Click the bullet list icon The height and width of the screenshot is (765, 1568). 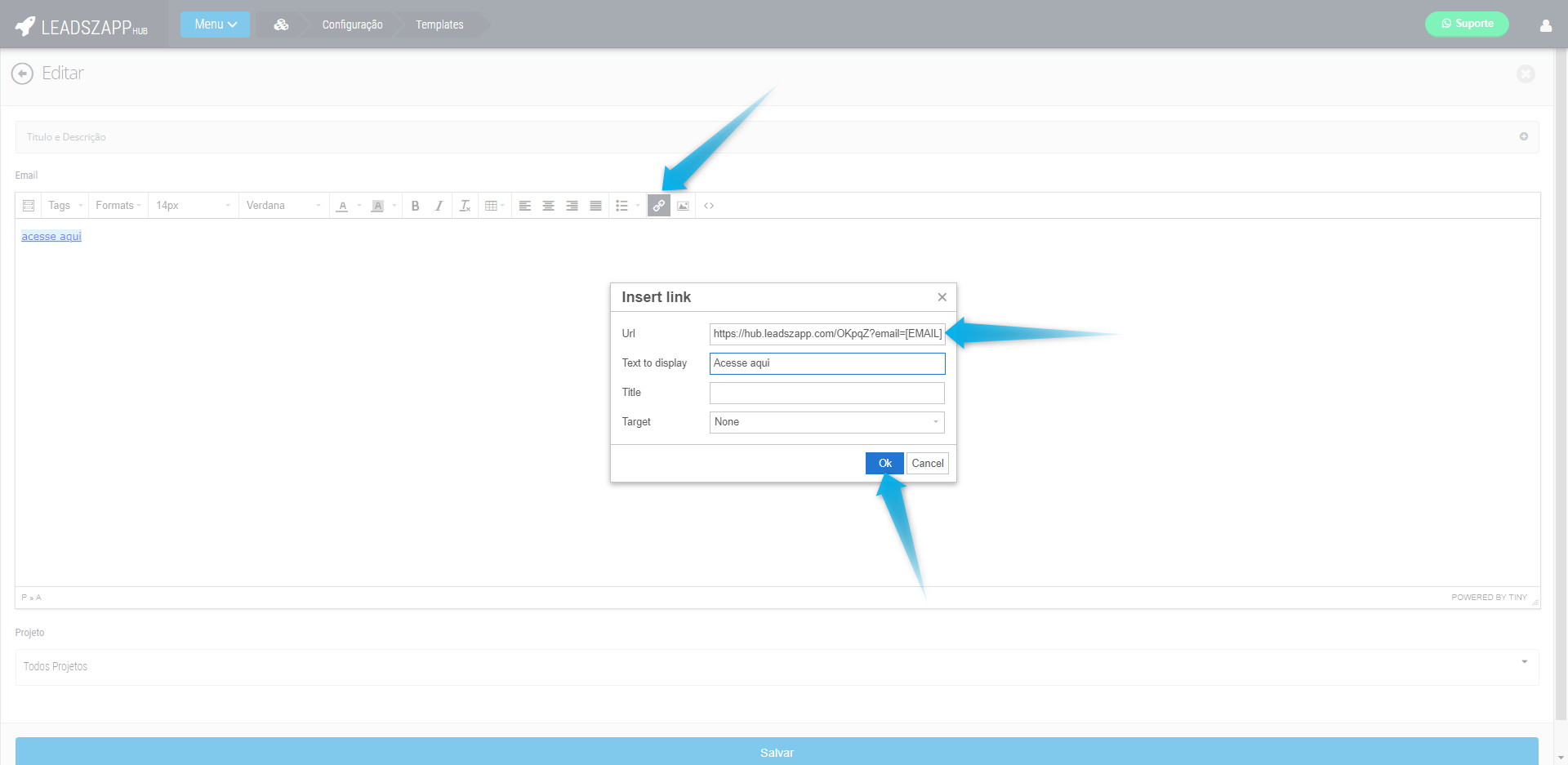[x=621, y=206]
